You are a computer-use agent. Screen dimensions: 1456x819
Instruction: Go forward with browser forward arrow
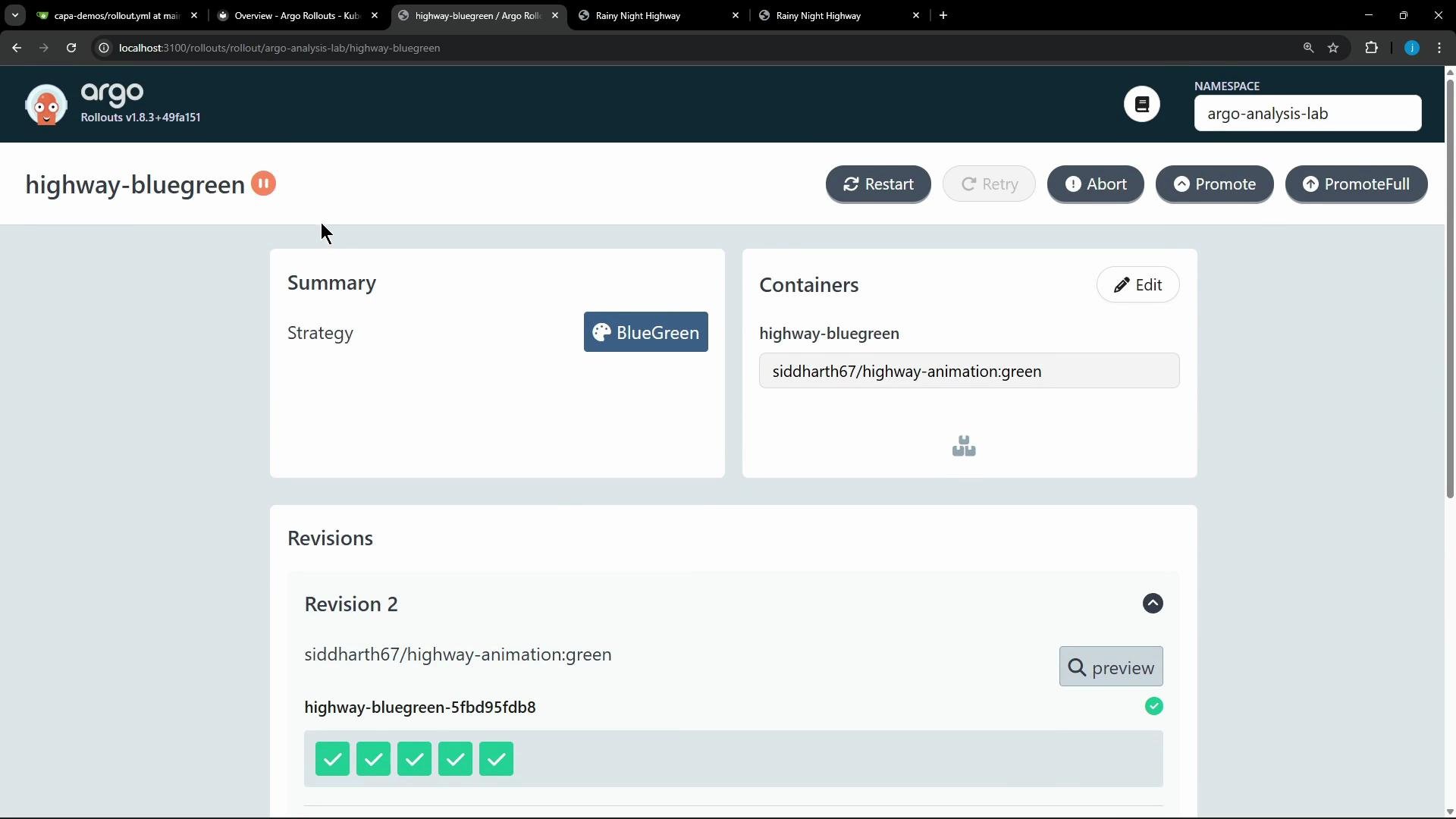[44, 48]
